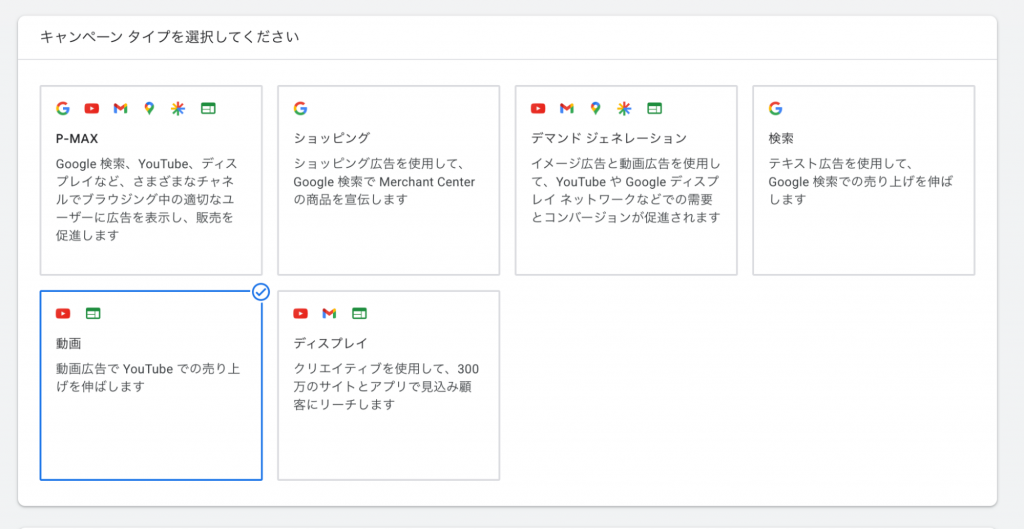
Task: Click the YouTube icon in デマンド ジェネレーション card
Action: (538, 108)
